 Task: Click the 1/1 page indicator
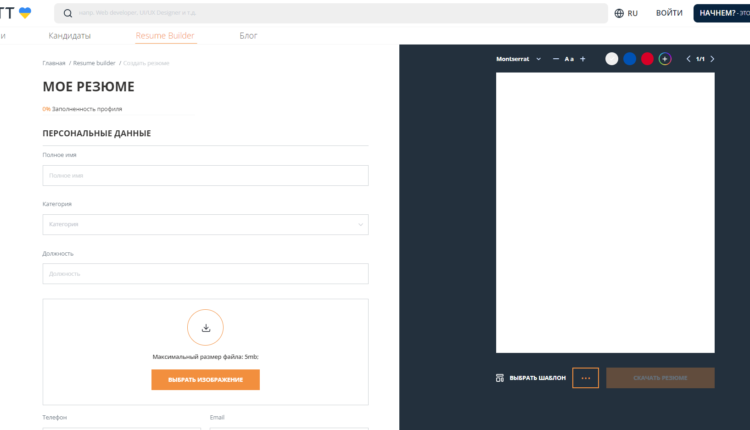700,59
